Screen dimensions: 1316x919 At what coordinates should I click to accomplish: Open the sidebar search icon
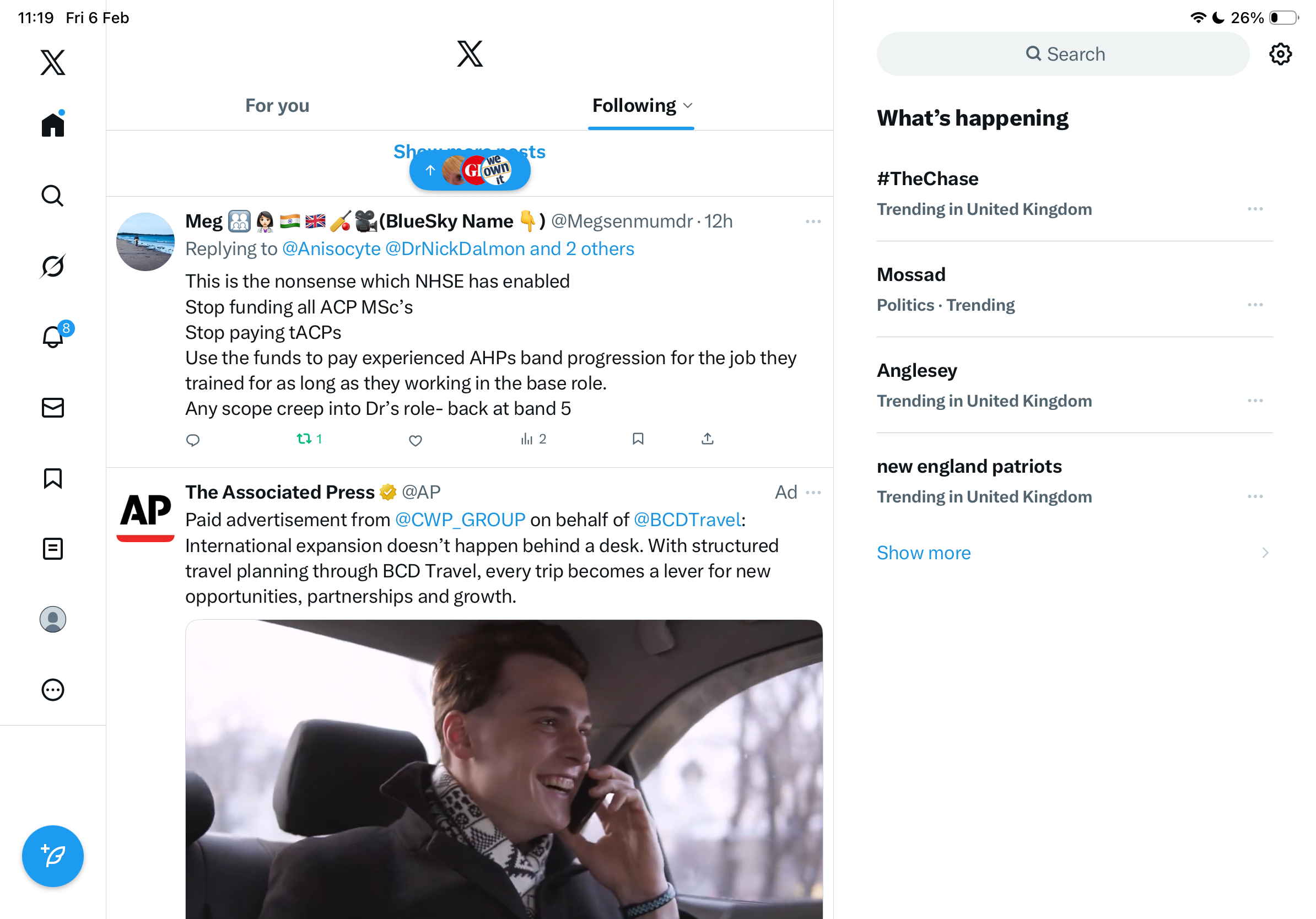53,196
